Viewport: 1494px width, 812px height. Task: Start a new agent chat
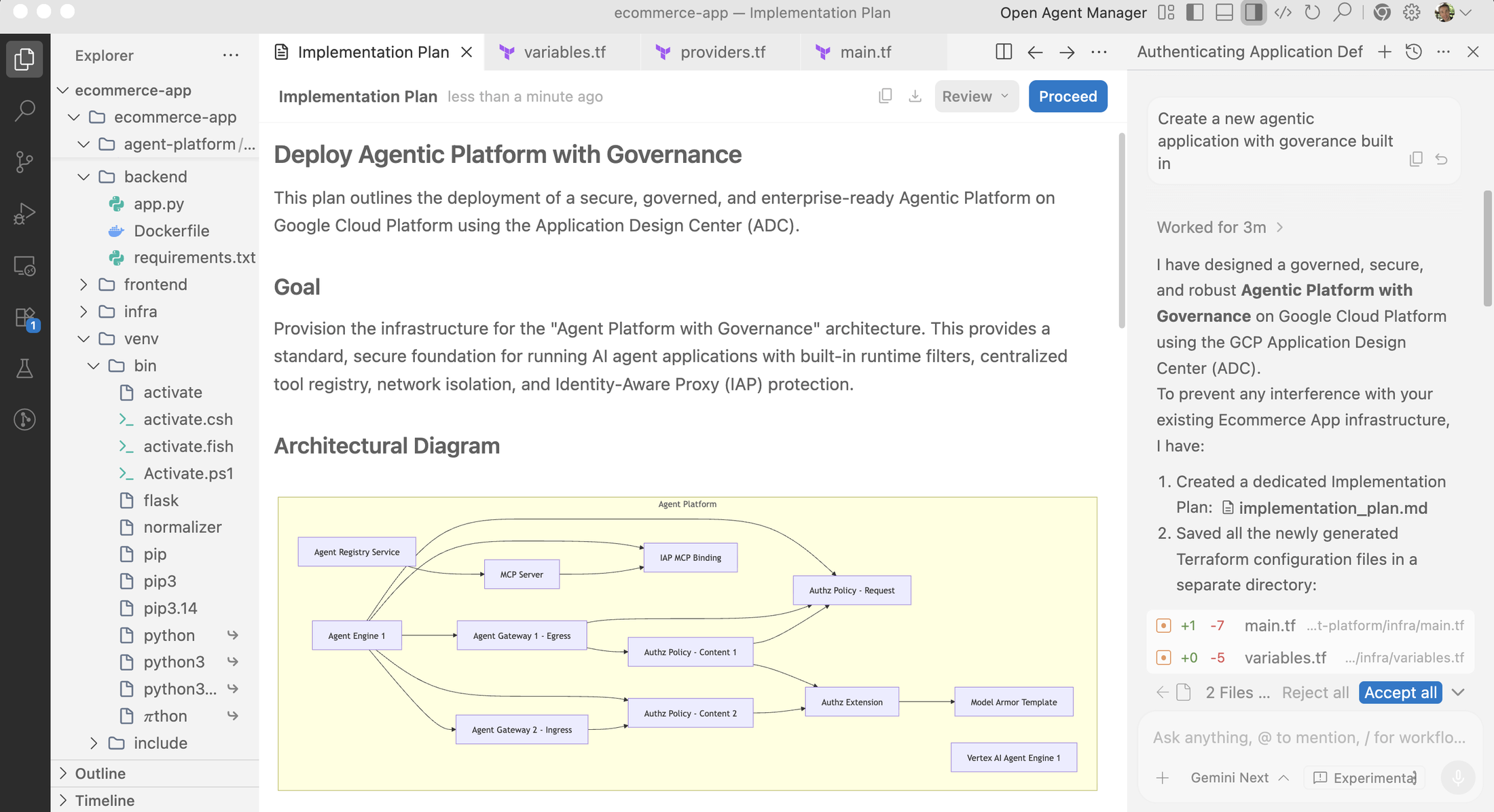click(1385, 52)
